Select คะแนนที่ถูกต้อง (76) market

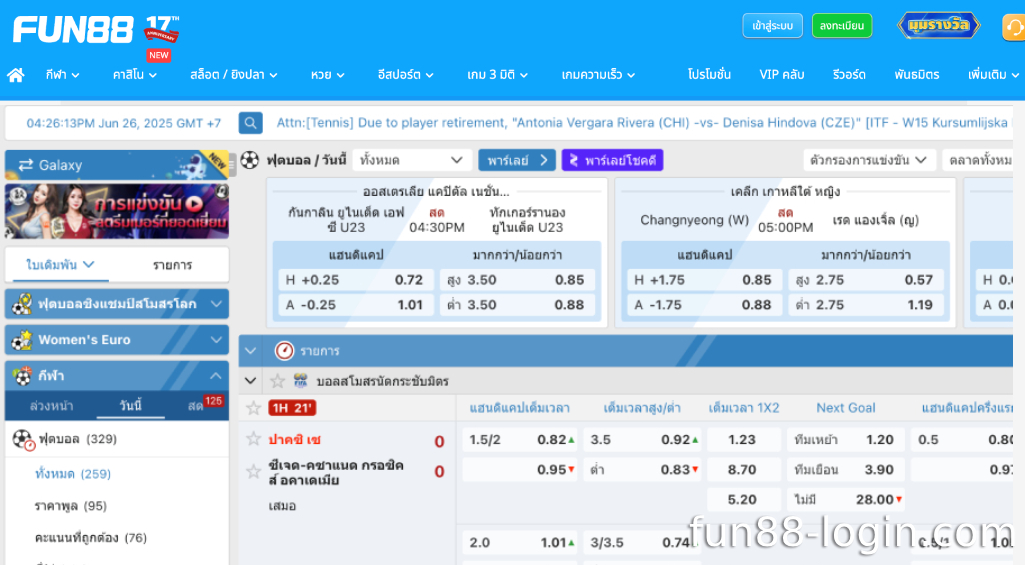(x=91, y=538)
